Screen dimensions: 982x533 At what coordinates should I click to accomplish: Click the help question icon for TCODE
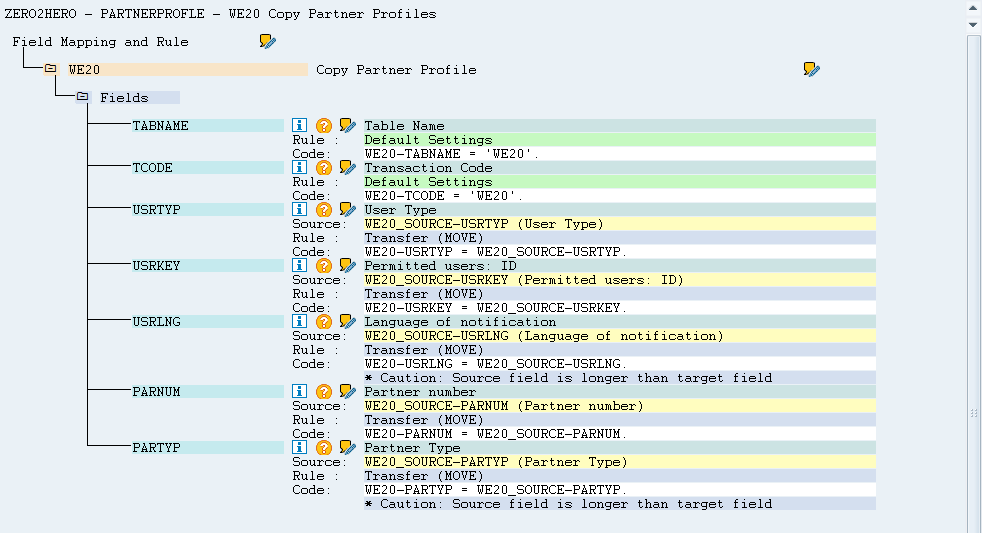[x=323, y=168]
